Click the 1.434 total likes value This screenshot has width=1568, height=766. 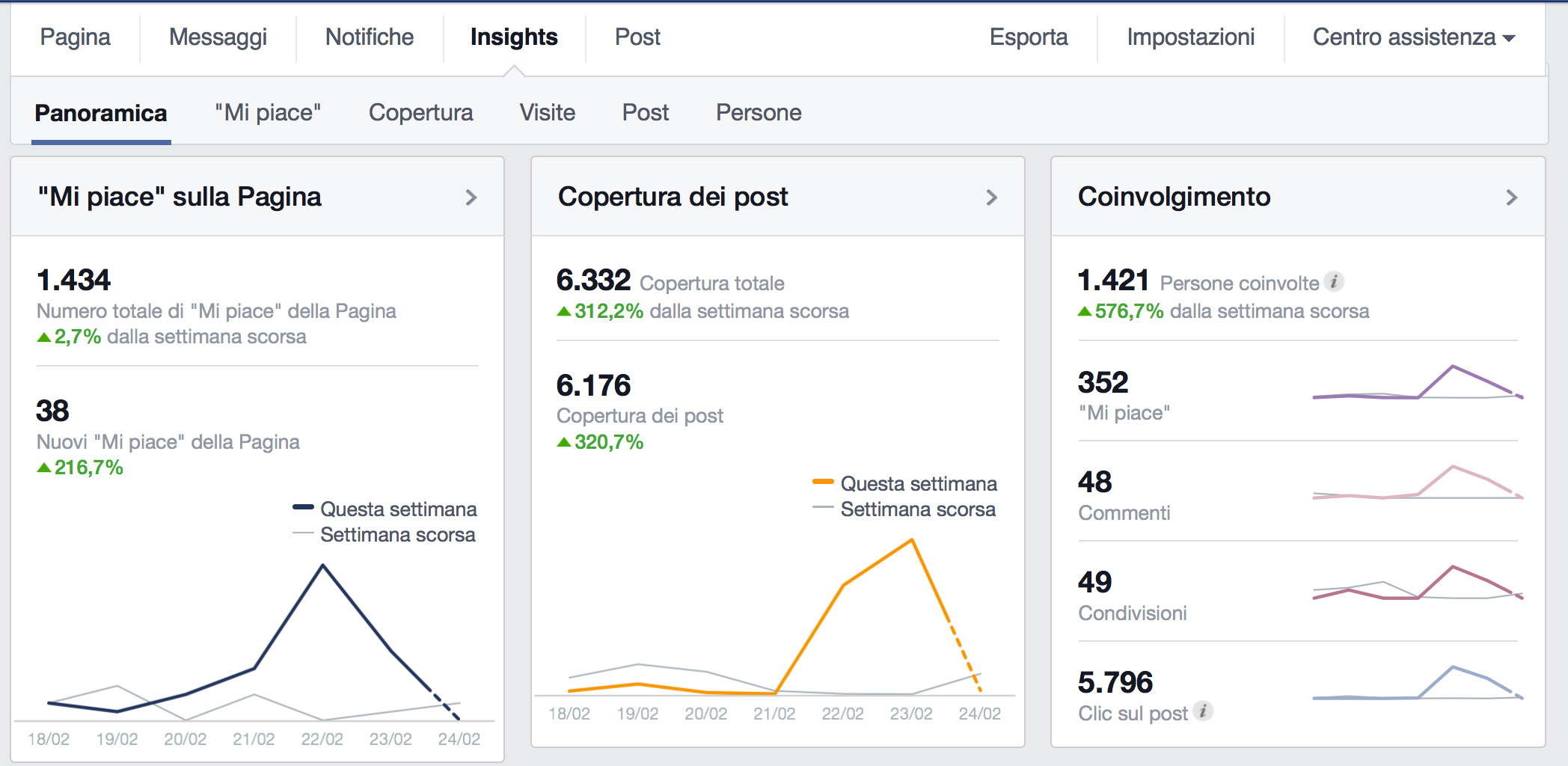coord(73,281)
